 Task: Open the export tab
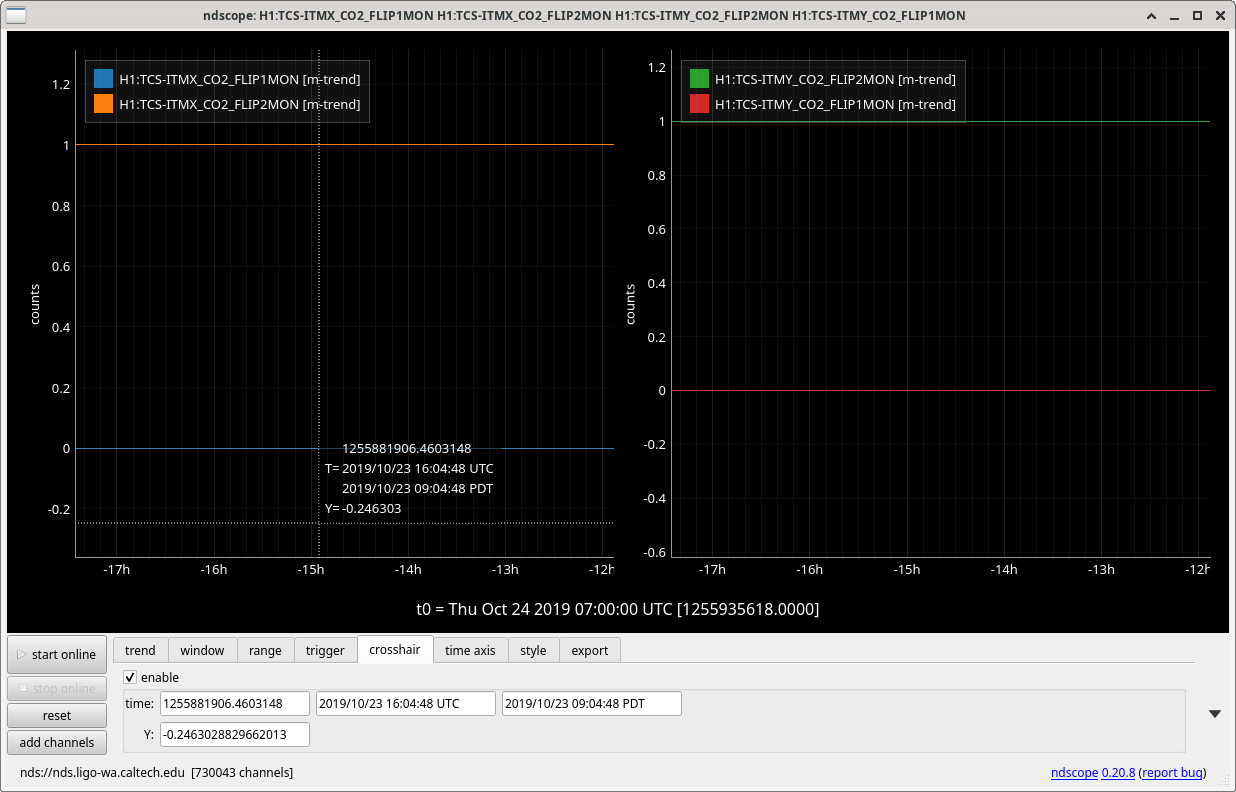click(x=590, y=650)
